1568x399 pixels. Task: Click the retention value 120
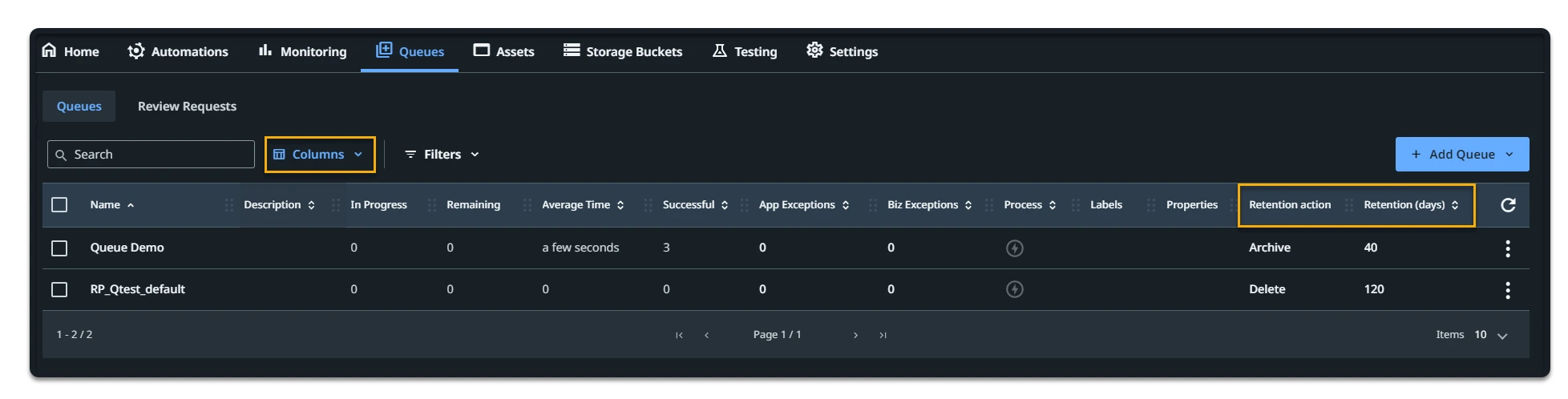click(1374, 289)
